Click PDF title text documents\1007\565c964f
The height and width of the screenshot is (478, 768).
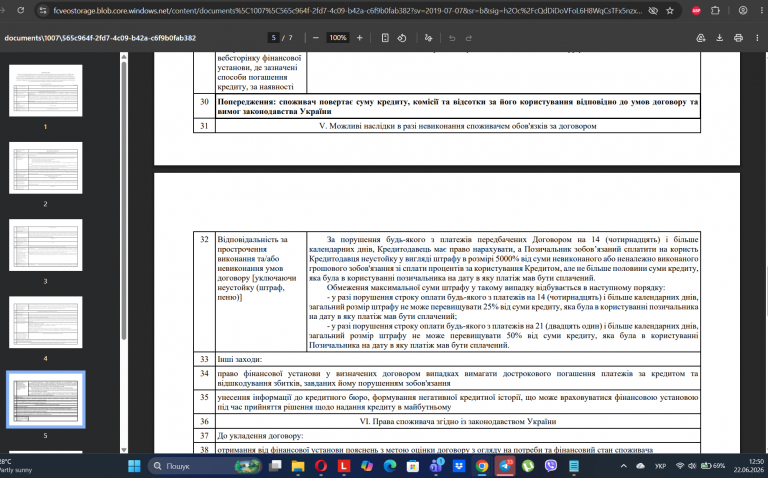100,38
